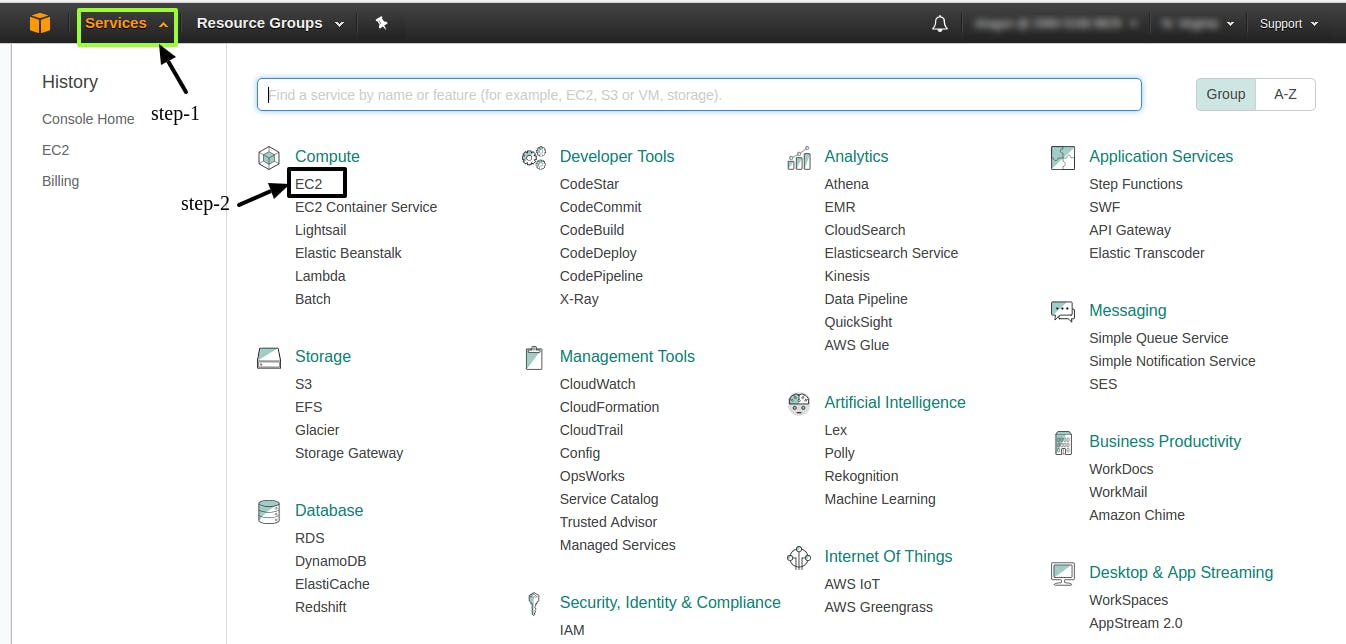Click the pin shortcut icon in navbar
The image size is (1346, 644).
pyautogui.click(x=381, y=22)
